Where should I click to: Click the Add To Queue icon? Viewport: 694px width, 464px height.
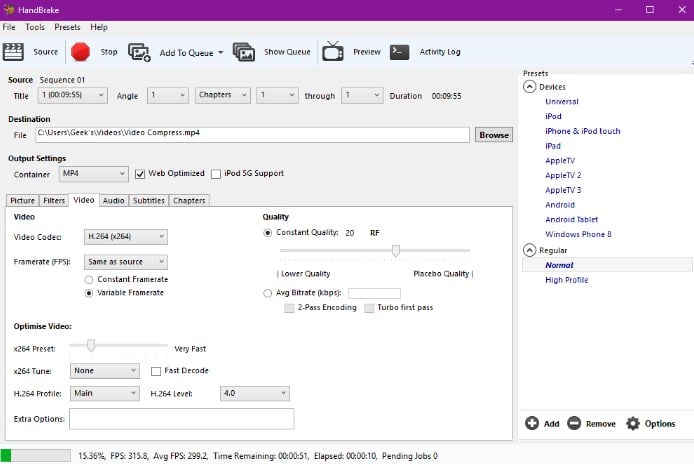139,52
